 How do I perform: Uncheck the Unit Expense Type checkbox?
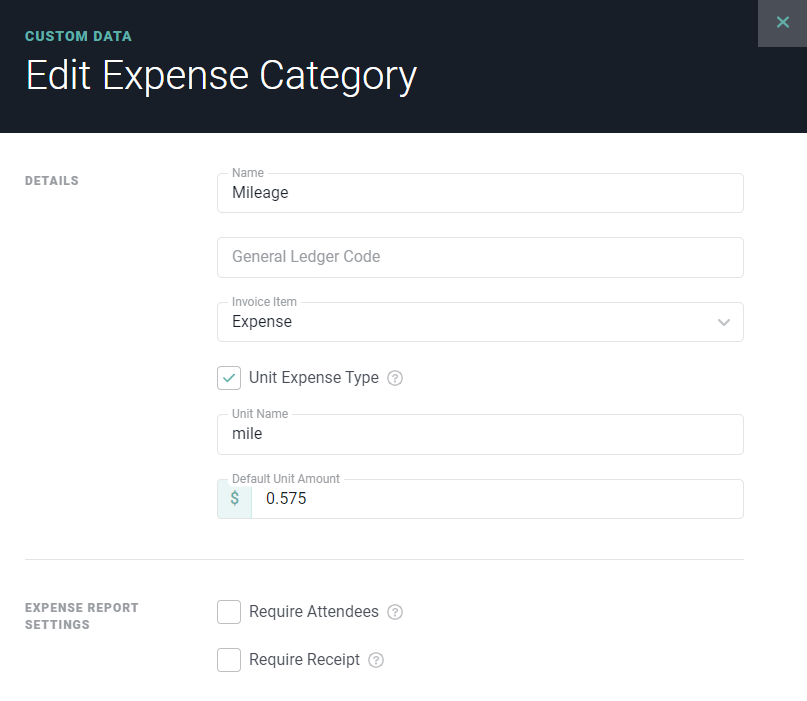pos(229,378)
